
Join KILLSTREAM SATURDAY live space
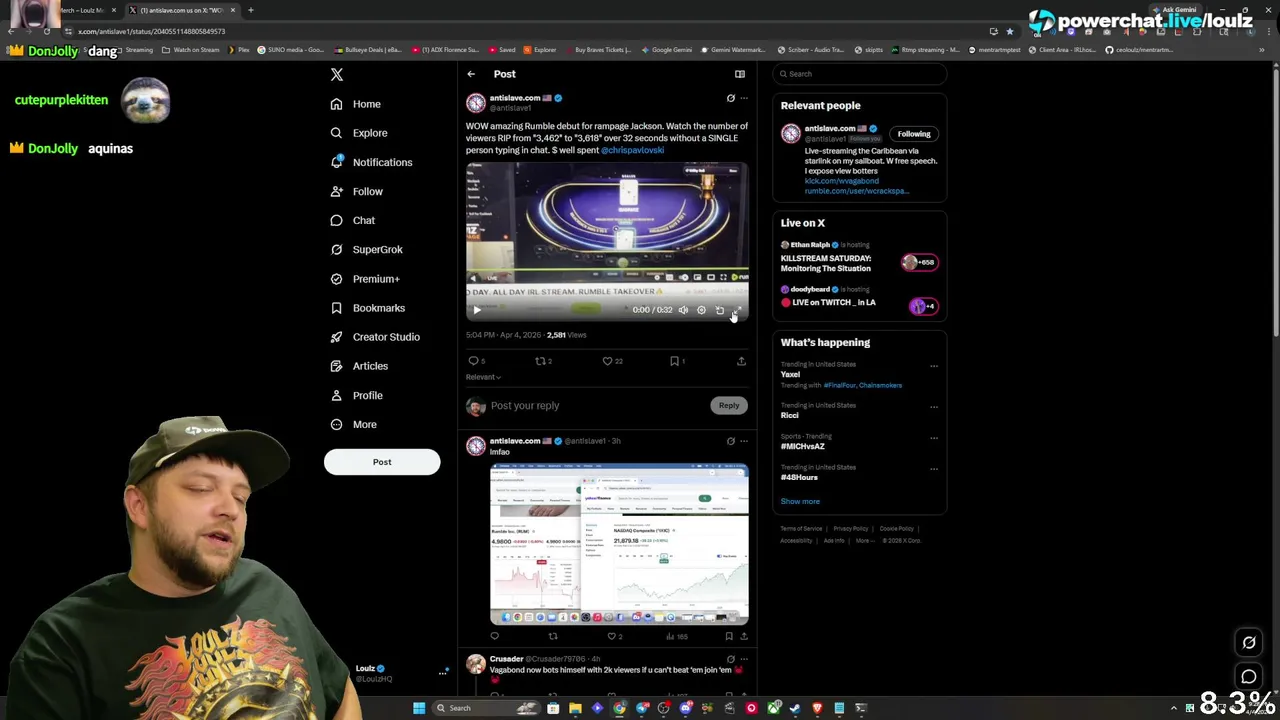pos(859,257)
